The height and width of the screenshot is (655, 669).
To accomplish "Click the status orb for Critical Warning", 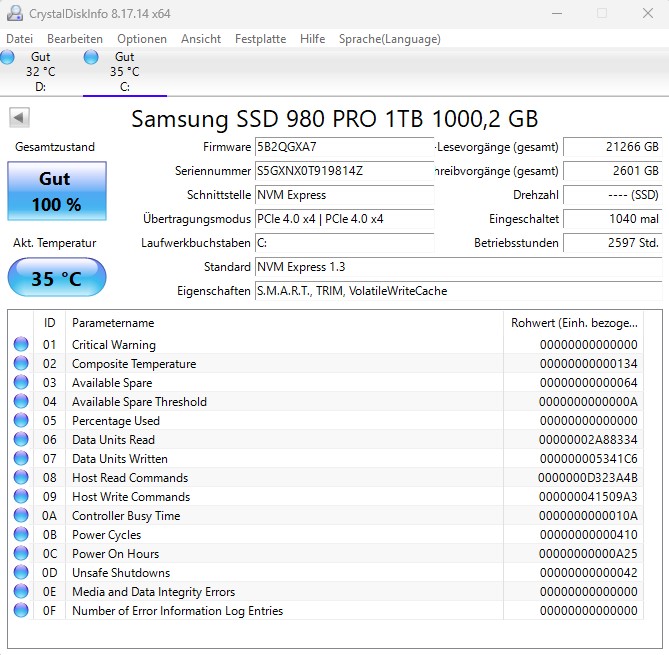I will (21, 344).
